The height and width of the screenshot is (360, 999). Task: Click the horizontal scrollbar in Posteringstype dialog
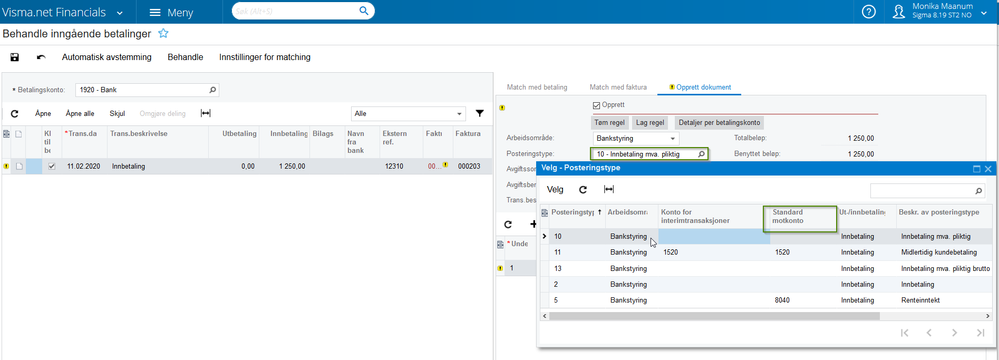pos(714,316)
